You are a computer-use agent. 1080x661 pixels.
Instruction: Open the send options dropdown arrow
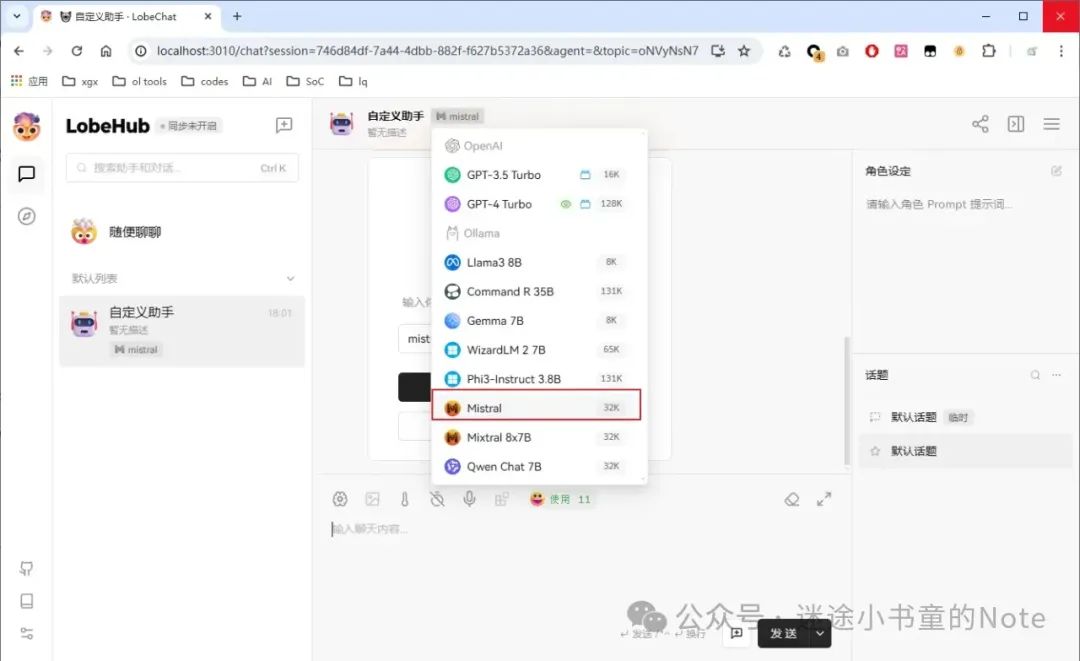point(820,633)
